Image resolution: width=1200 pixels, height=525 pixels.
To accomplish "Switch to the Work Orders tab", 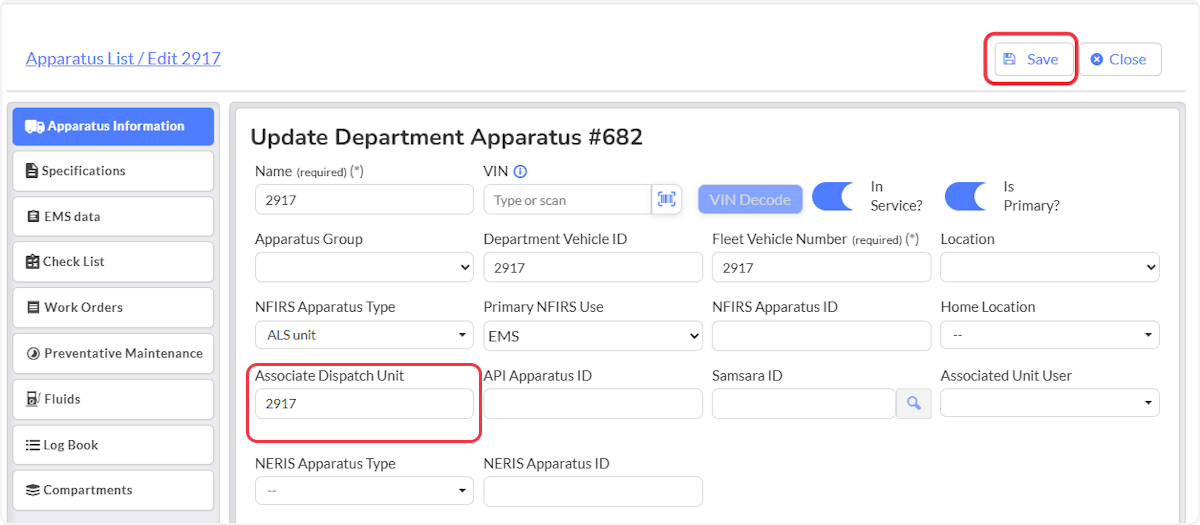I will [x=113, y=308].
